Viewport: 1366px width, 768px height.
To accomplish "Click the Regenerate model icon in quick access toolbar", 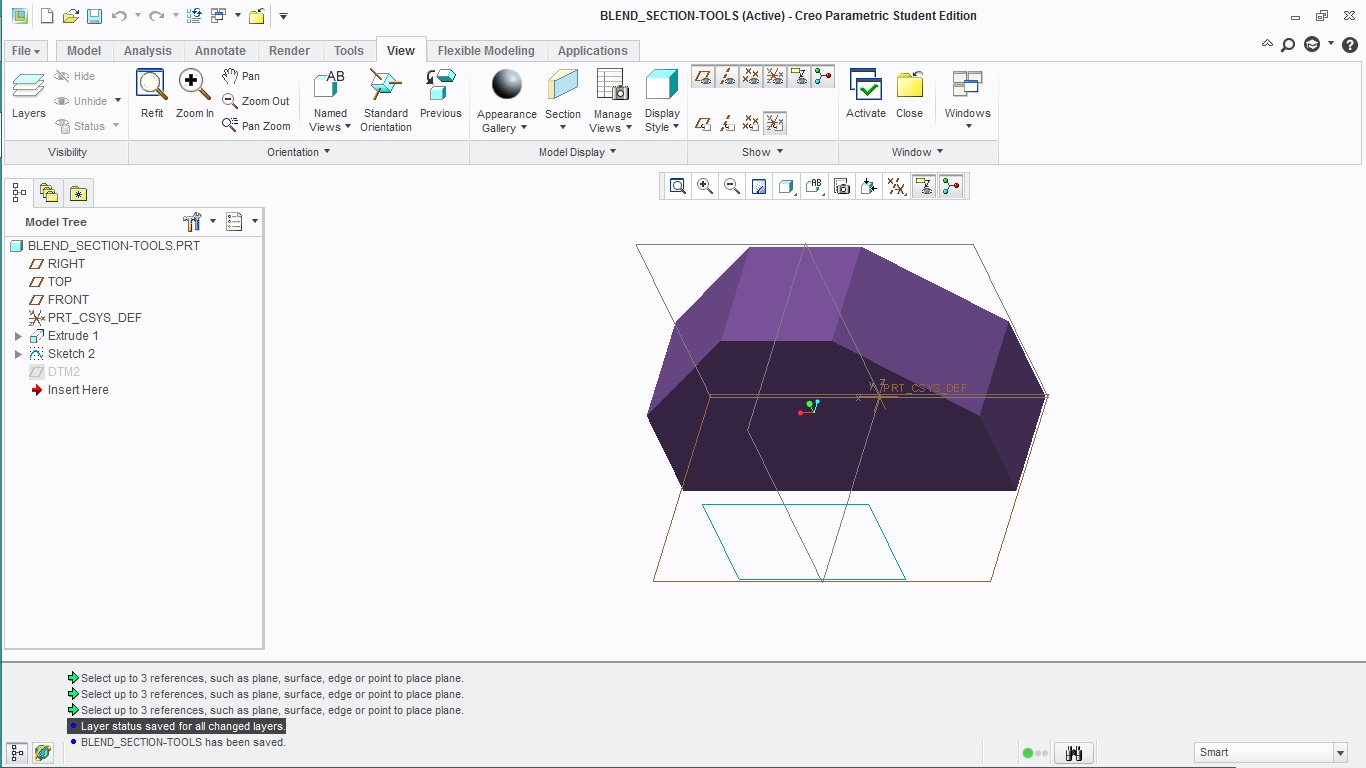I will 194,16.
